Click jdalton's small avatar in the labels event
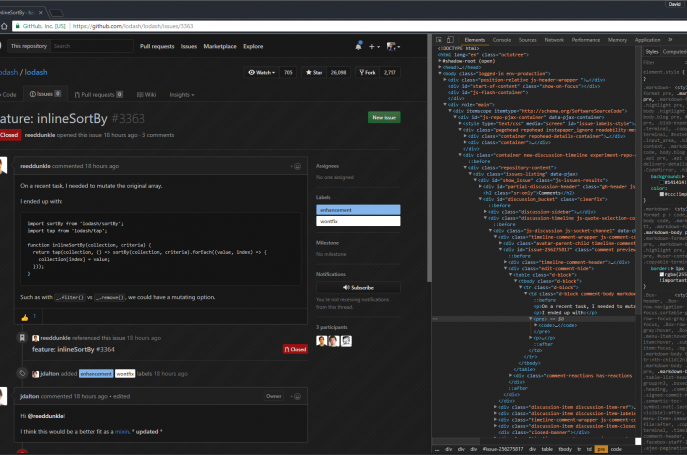This screenshot has width=687, height=455. 35,374
